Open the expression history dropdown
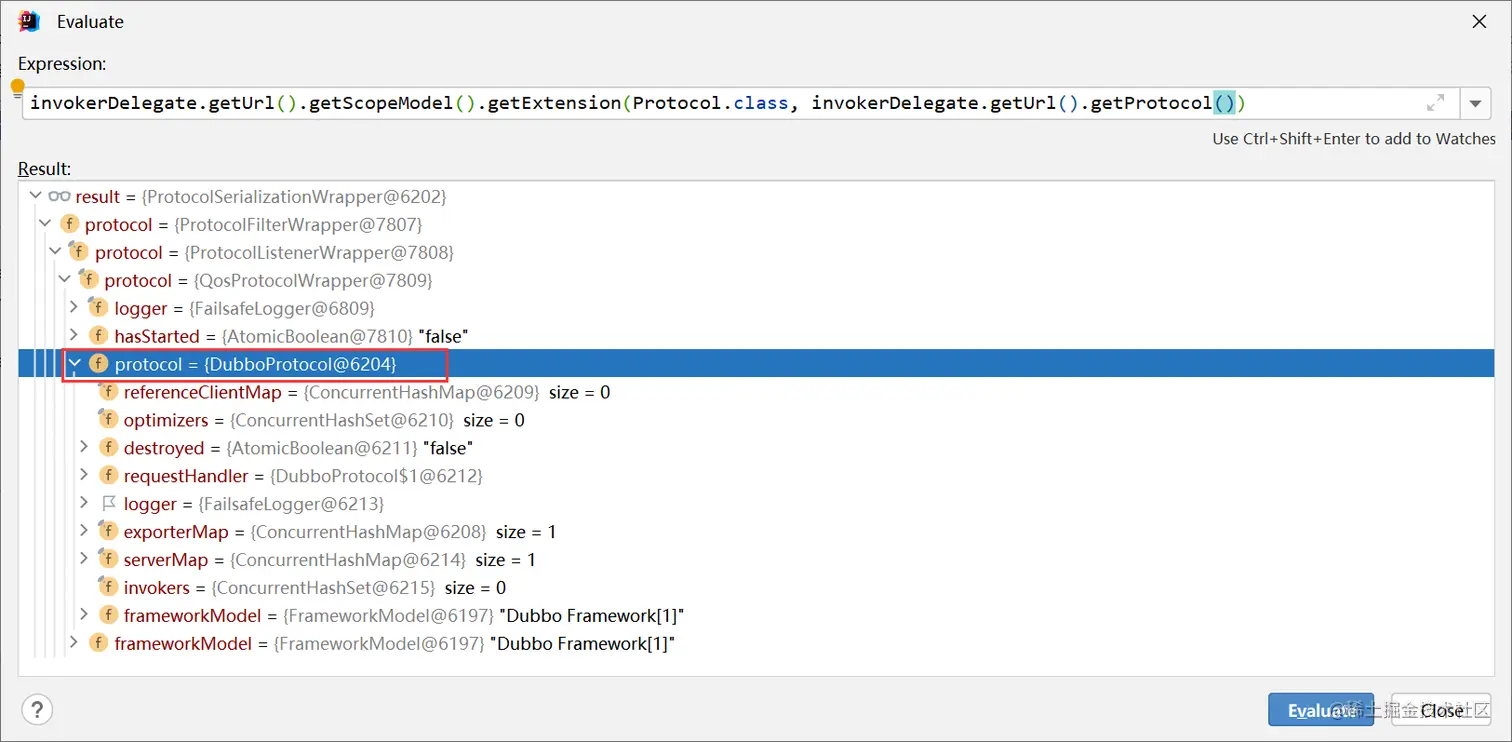This screenshot has height=742, width=1512. 1476,103
